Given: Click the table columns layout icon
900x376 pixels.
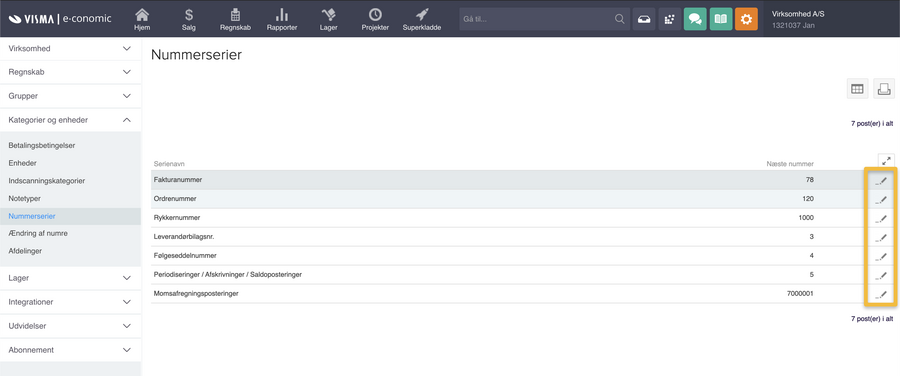Looking at the screenshot, I should click(858, 88).
